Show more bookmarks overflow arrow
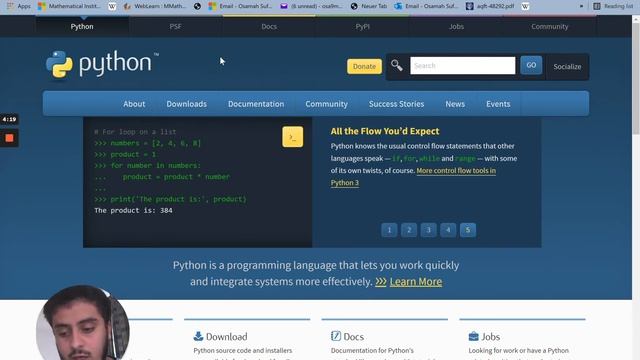This screenshot has width=640, height=360. click(581, 6)
